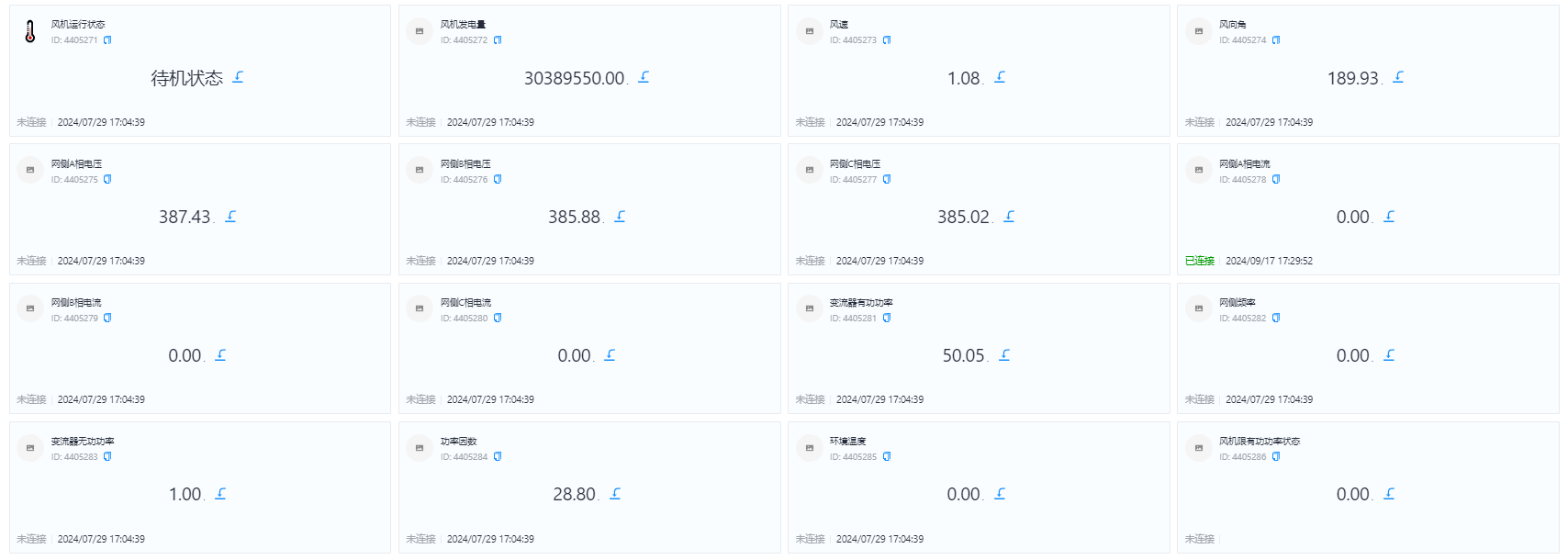The image size is (1568, 560).
Task: Copy ID 4405282 of 网侧频率
Action: click(1276, 319)
